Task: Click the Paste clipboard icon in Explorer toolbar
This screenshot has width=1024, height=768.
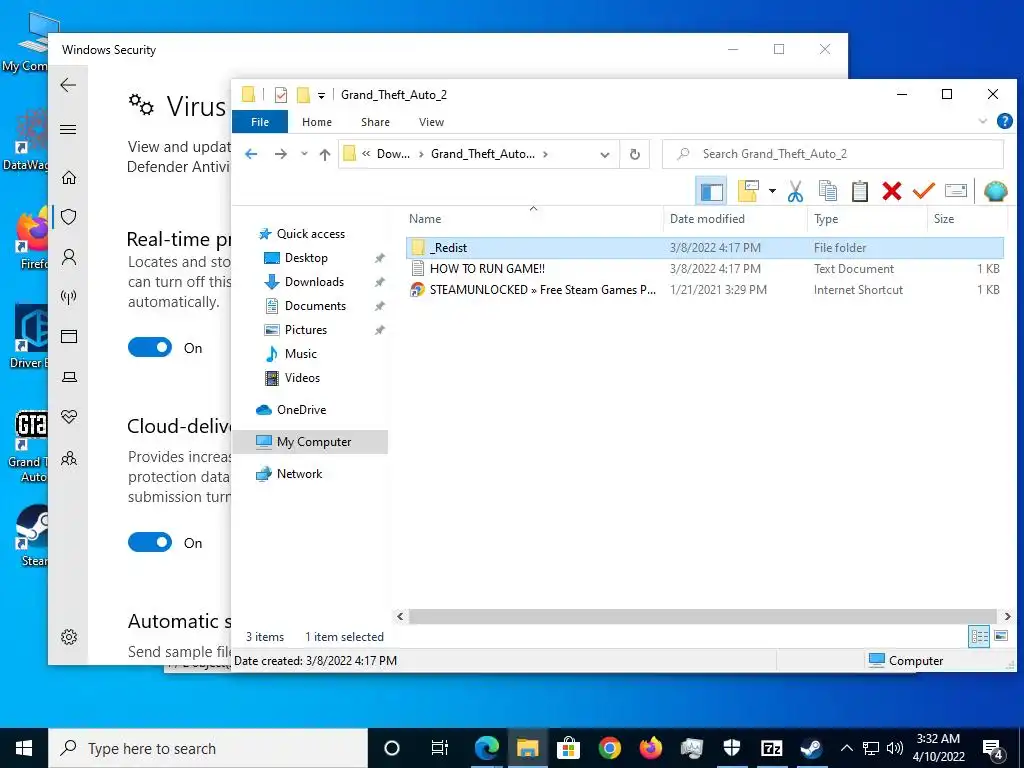Action: 859,191
